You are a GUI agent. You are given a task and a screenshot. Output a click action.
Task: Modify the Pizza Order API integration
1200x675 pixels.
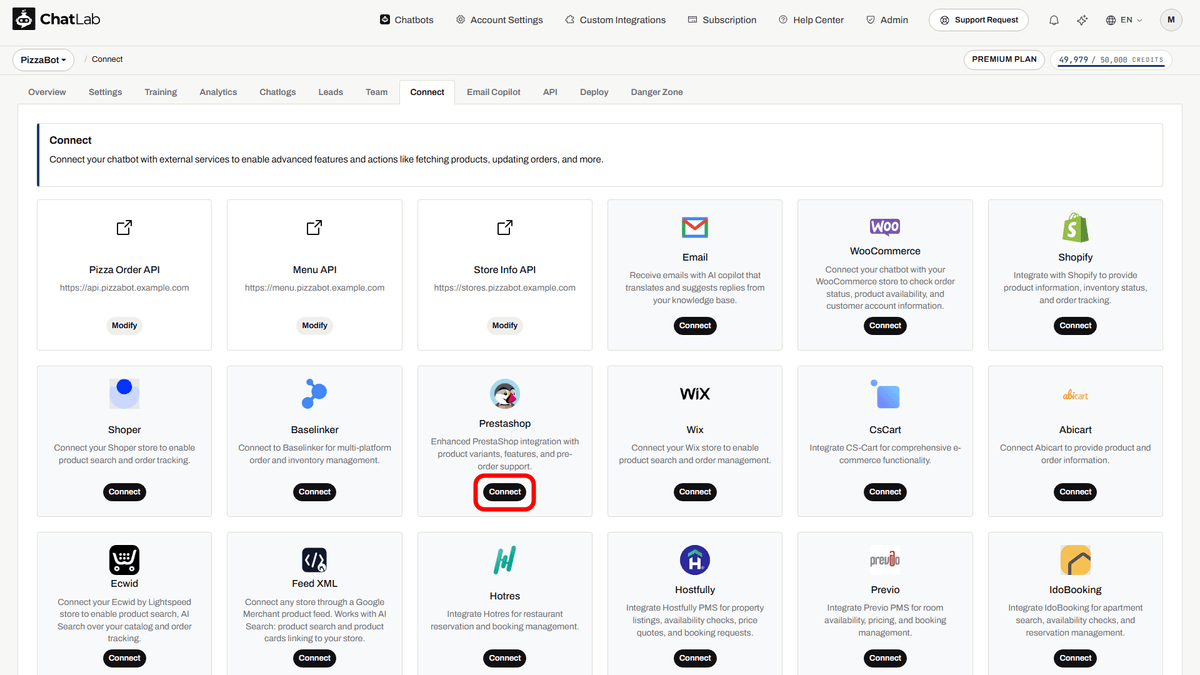pos(124,325)
